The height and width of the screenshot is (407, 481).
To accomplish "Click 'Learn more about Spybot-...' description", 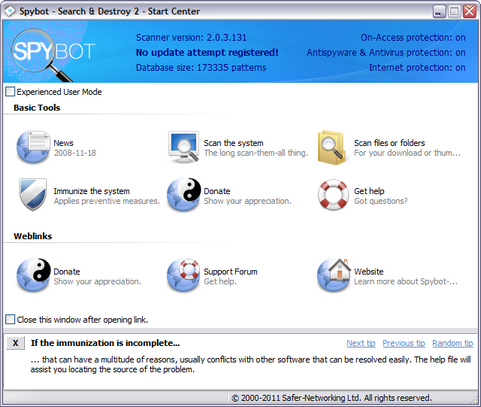I will [406, 282].
